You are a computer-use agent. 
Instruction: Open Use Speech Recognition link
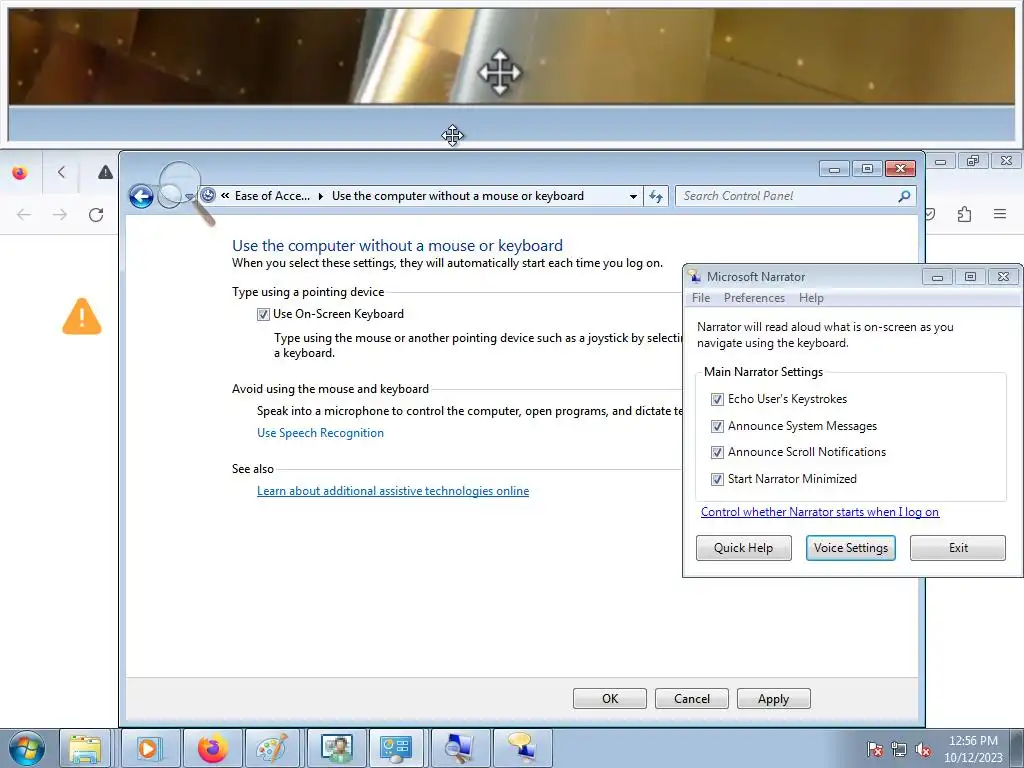[x=320, y=433]
